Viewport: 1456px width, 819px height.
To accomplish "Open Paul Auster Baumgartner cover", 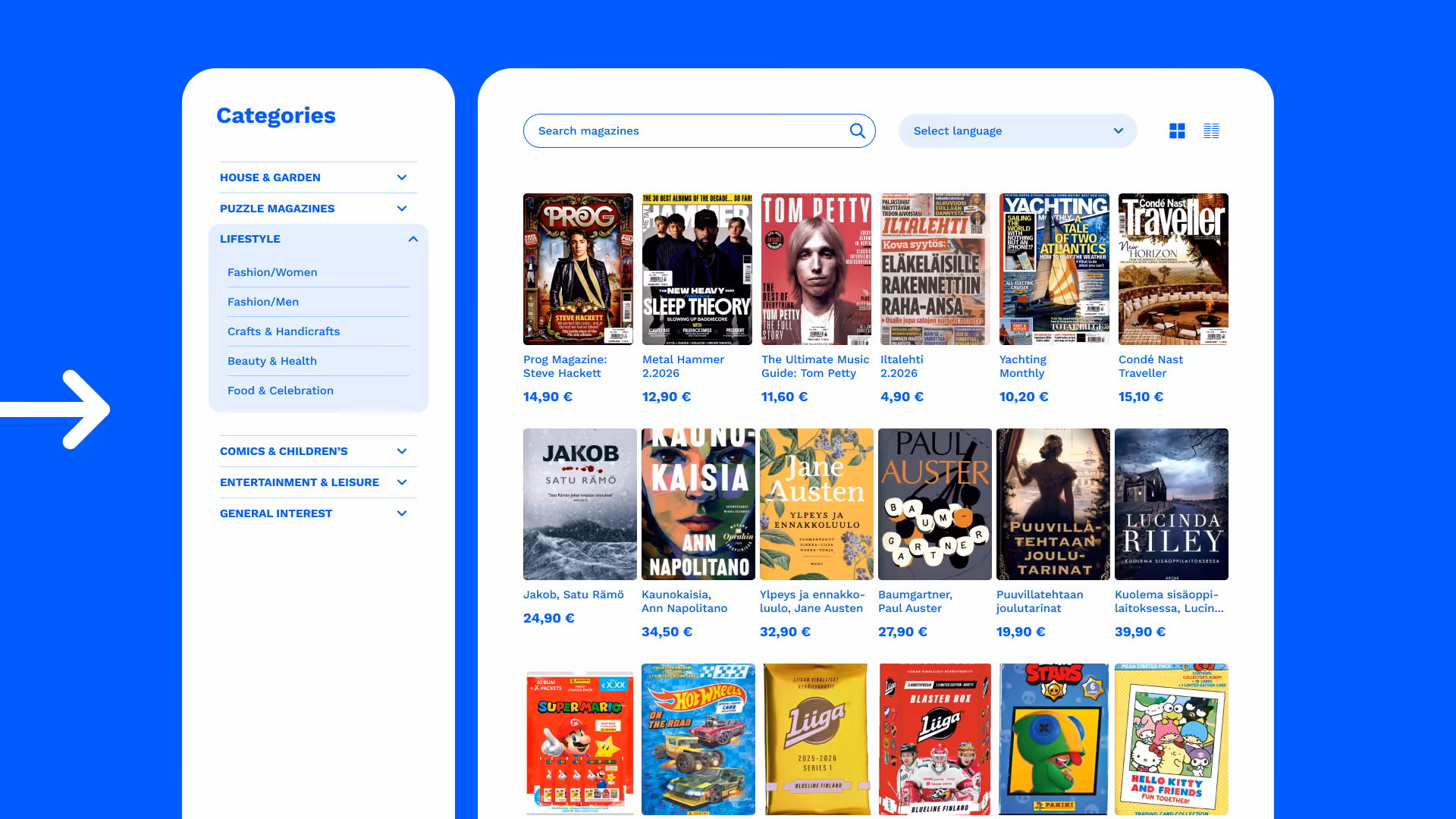I will (x=935, y=504).
